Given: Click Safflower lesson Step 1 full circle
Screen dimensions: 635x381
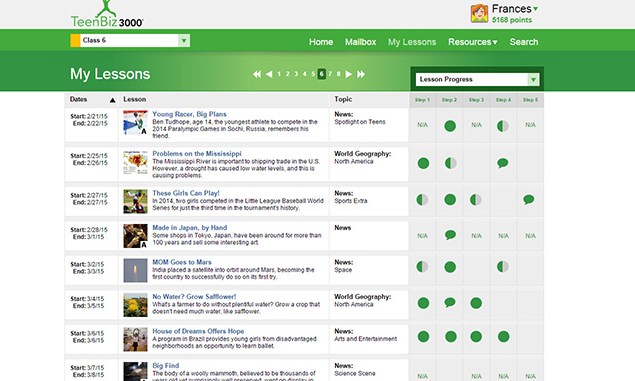Looking at the screenshot, I should pos(423,303).
